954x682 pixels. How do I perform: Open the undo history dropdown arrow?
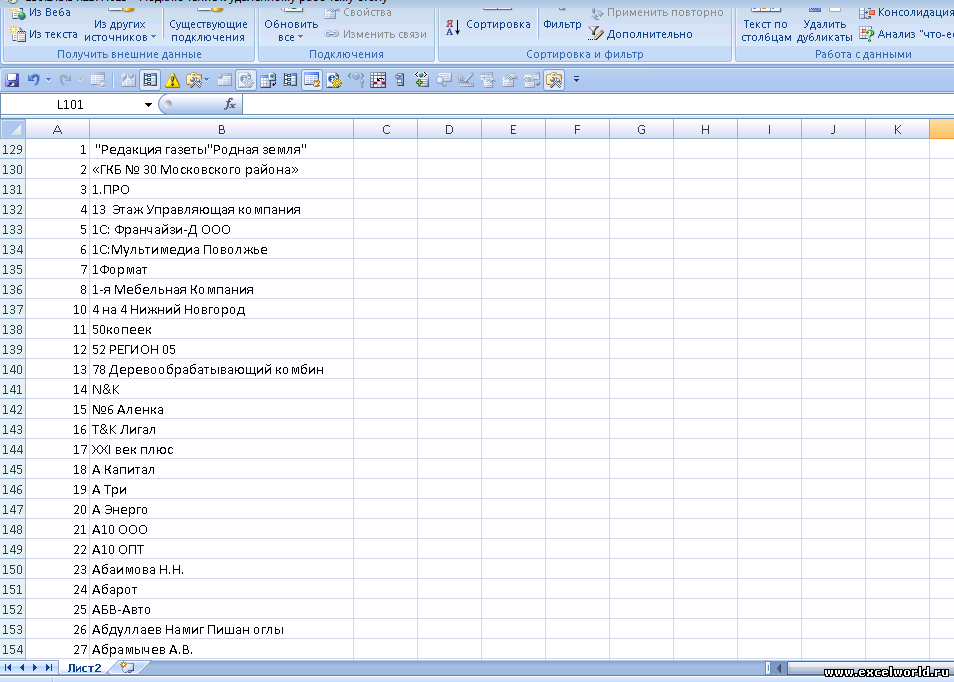pos(48,80)
